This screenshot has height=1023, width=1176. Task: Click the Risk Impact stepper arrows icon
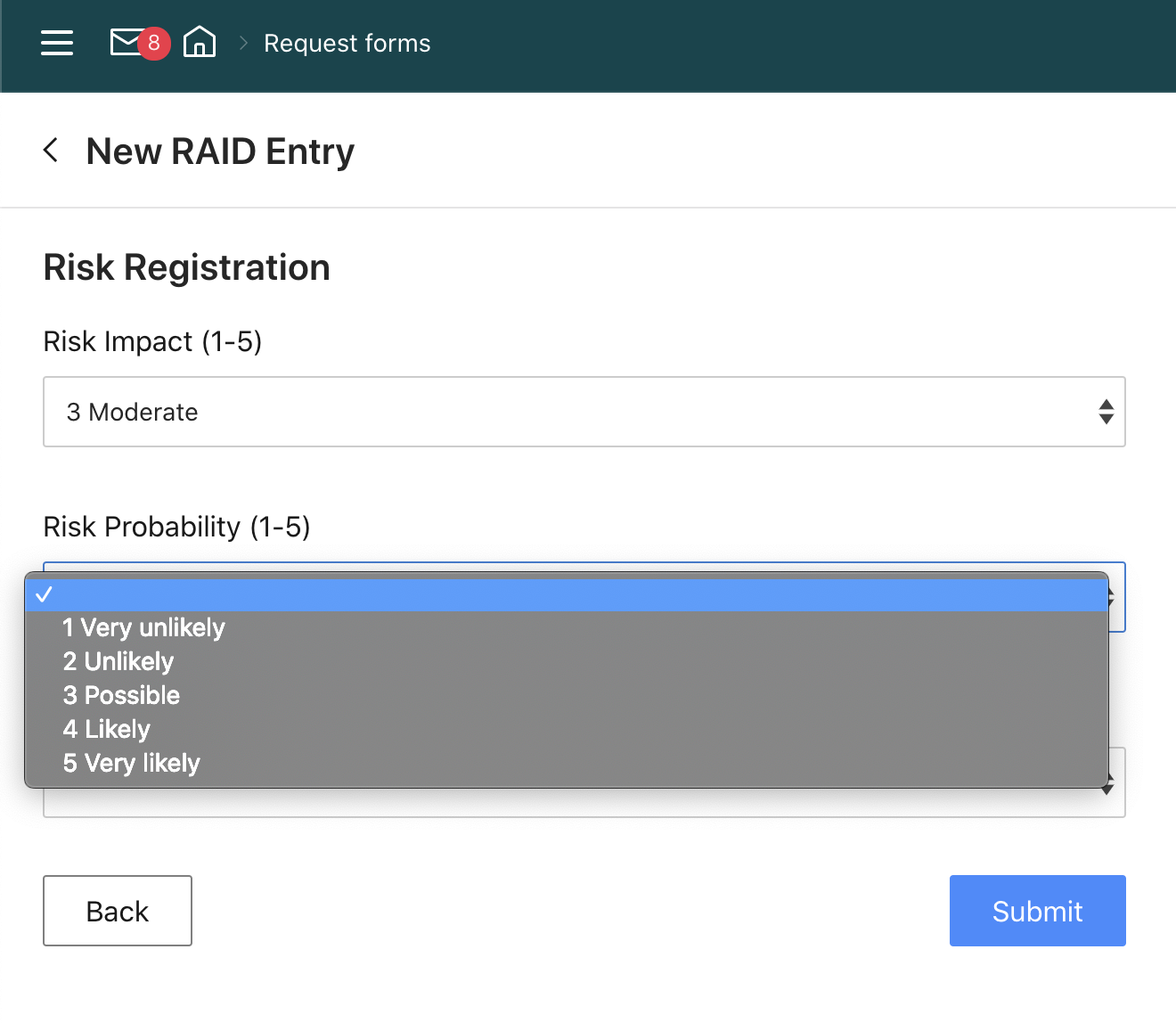tap(1107, 412)
